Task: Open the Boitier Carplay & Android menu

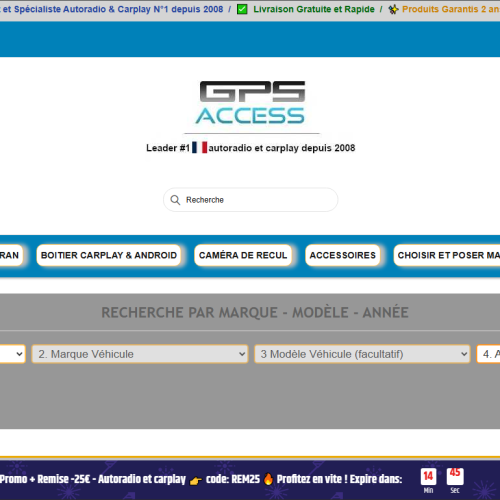Action: pos(109,255)
